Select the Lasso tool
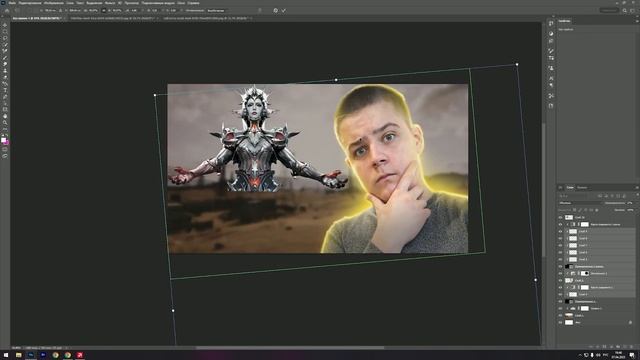 click(5, 38)
